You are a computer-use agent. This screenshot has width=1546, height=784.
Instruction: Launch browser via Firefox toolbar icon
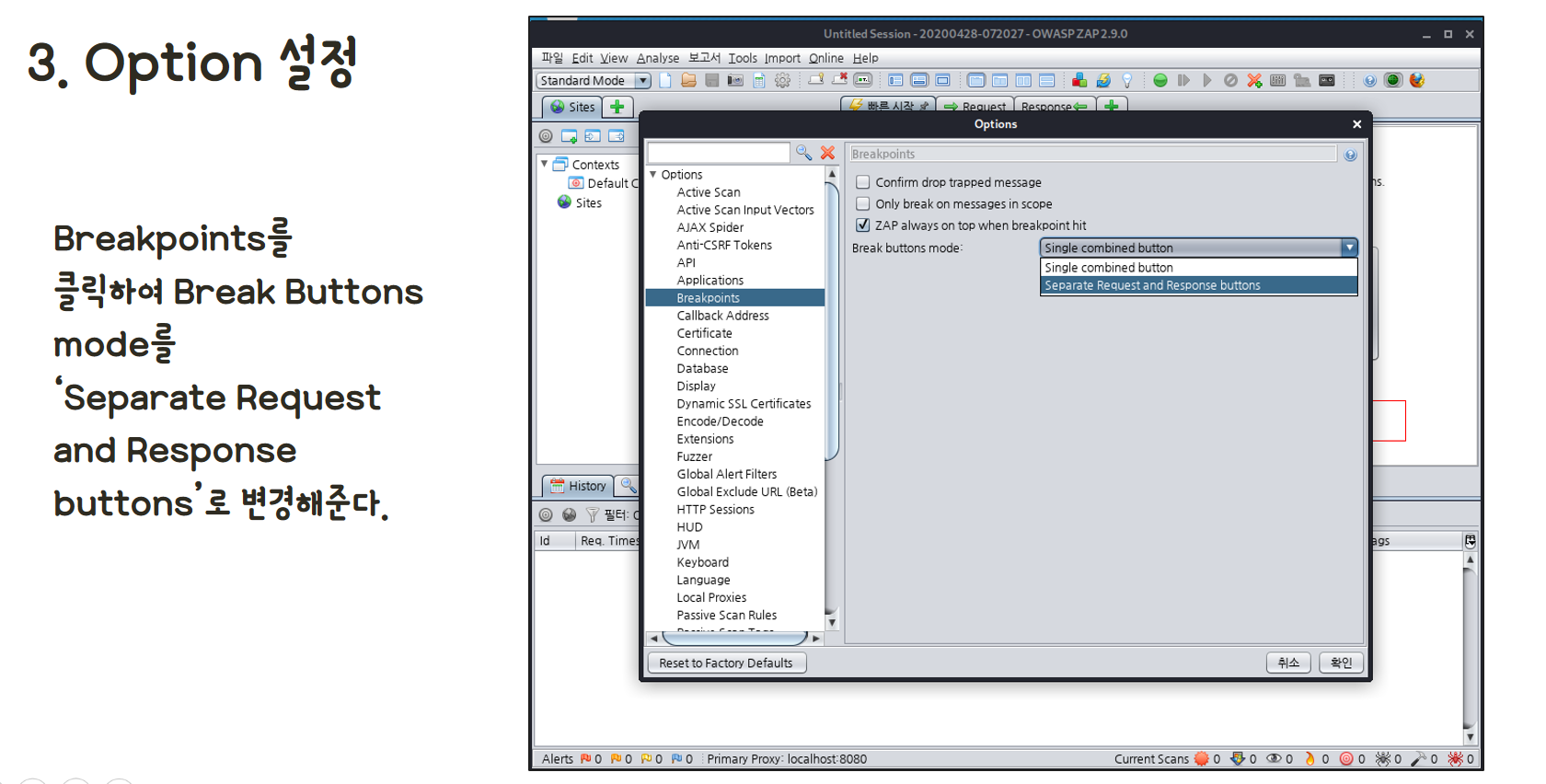click(x=1417, y=81)
